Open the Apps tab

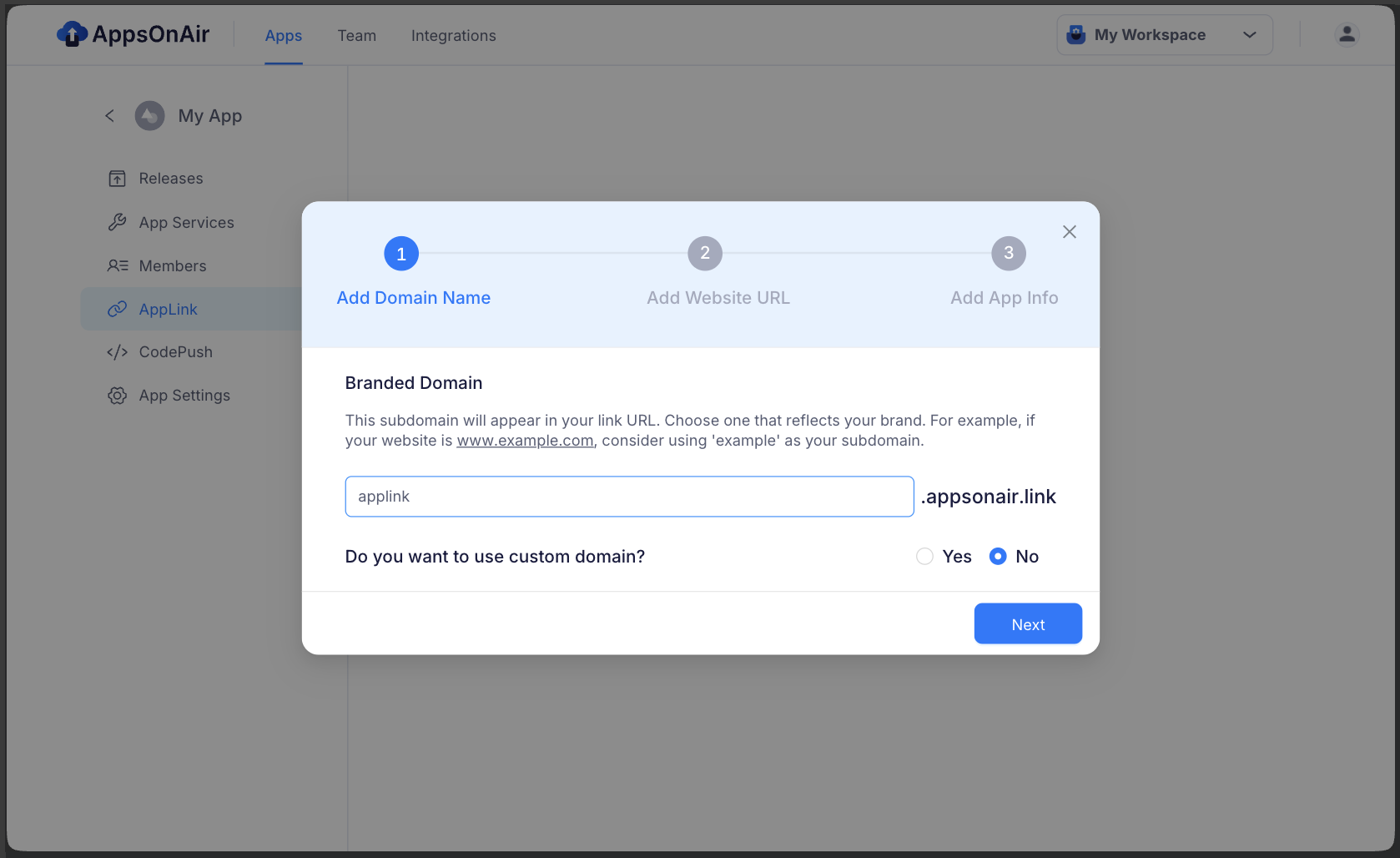(284, 36)
